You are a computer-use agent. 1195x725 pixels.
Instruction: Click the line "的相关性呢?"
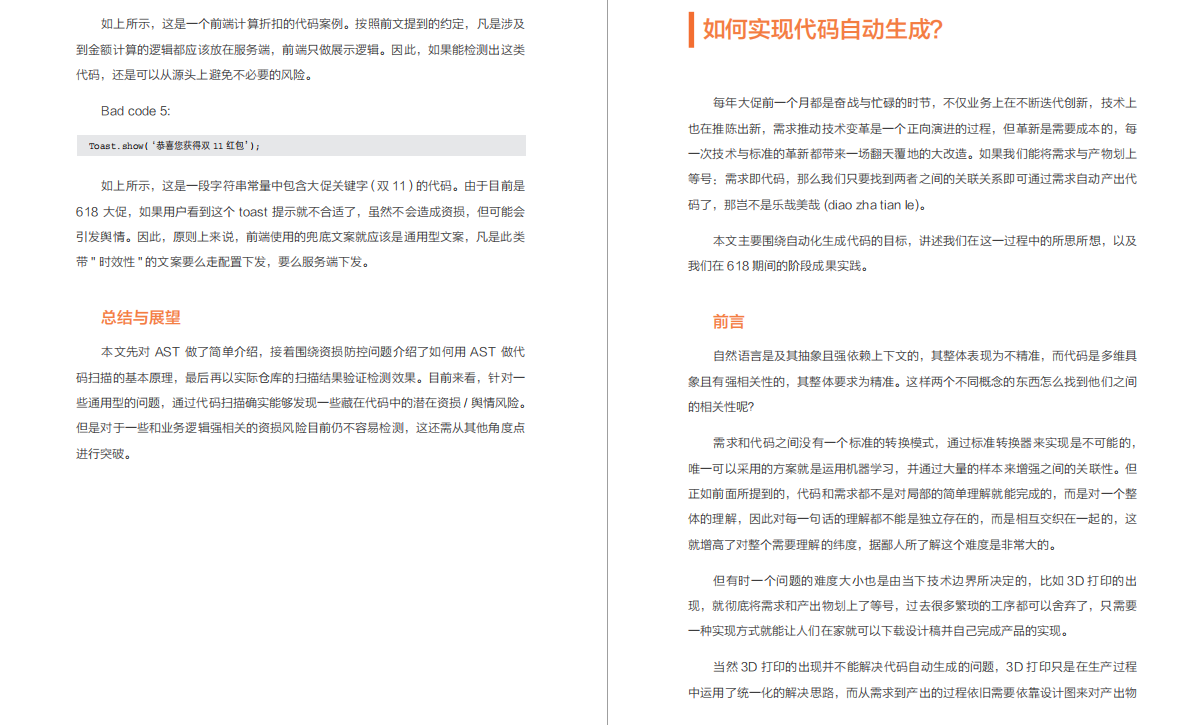tap(721, 407)
